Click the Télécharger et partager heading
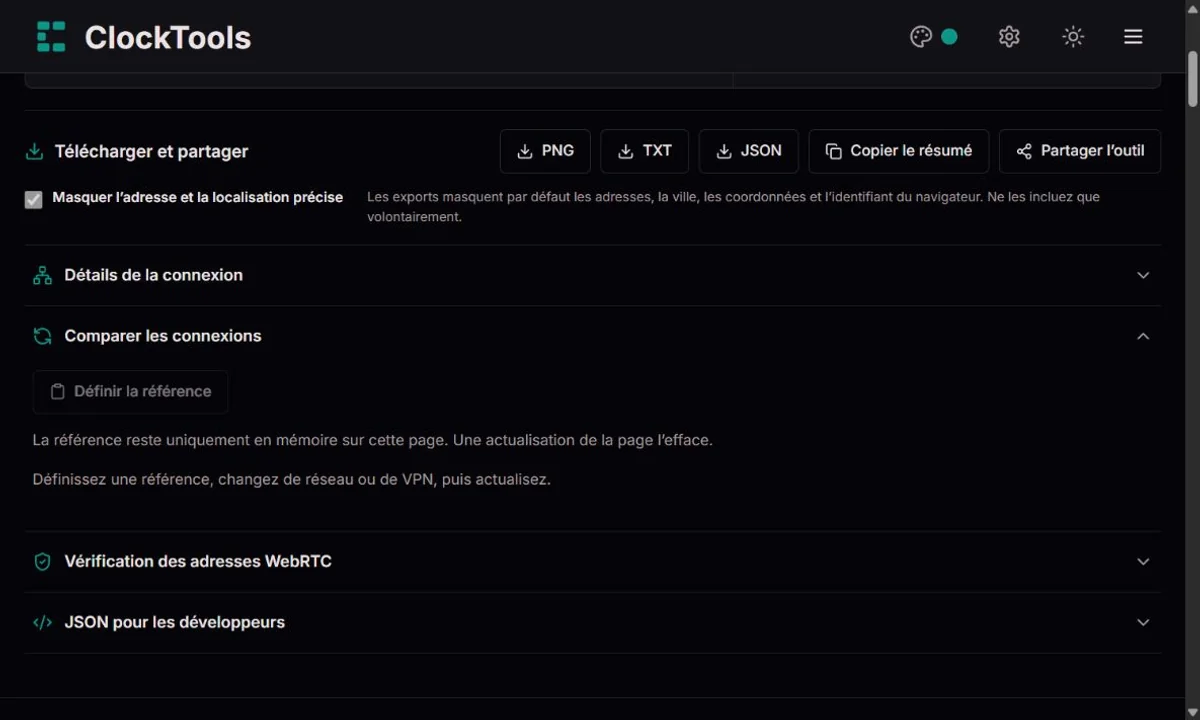The image size is (1200, 720). (151, 152)
